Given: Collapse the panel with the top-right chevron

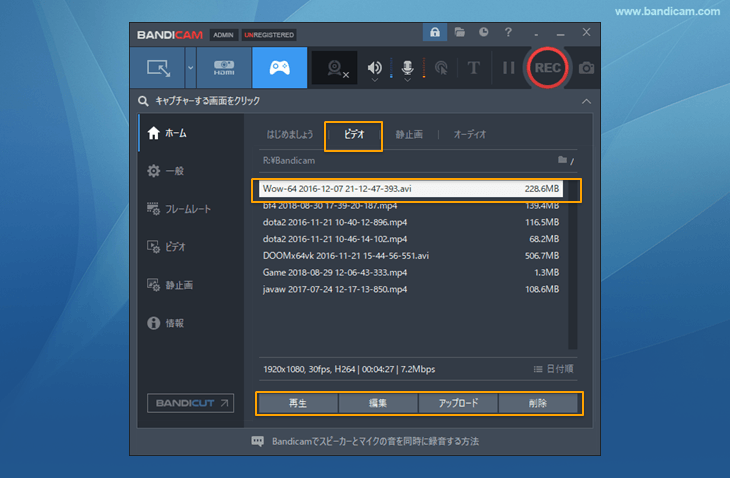Looking at the screenshot, I should (x=586, y=101).
